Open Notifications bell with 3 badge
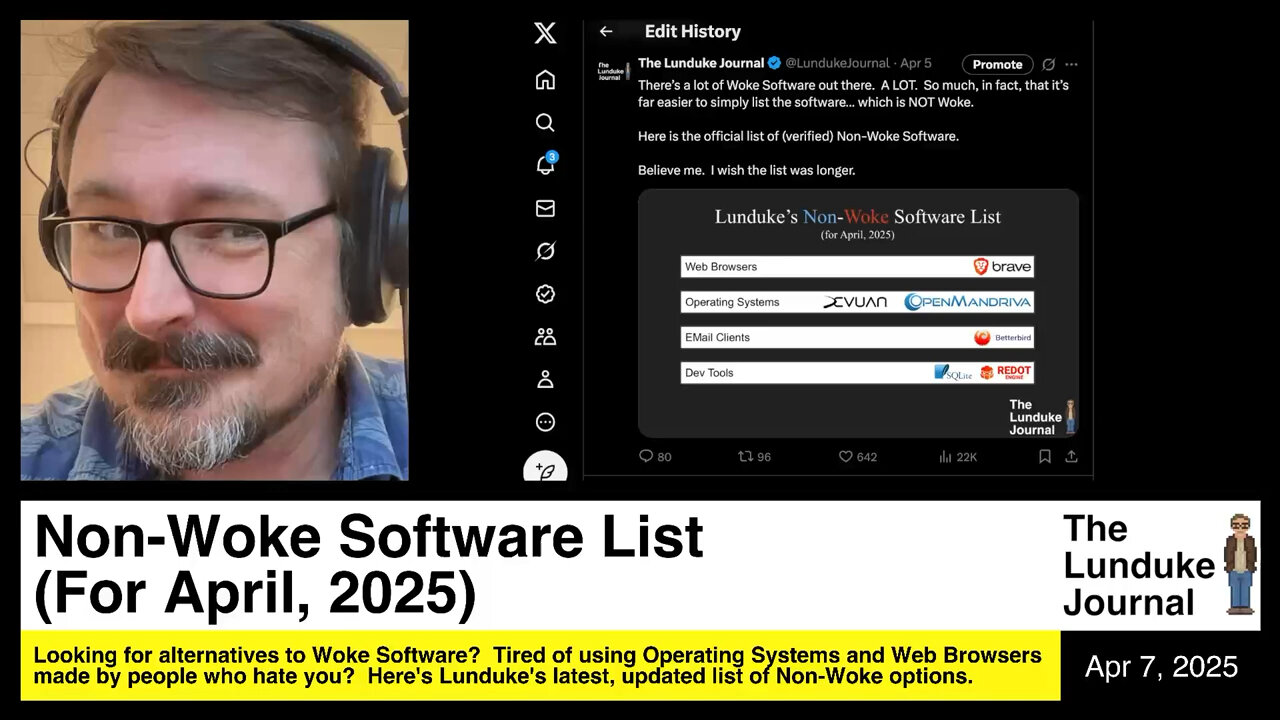 [x=546, y=165]
